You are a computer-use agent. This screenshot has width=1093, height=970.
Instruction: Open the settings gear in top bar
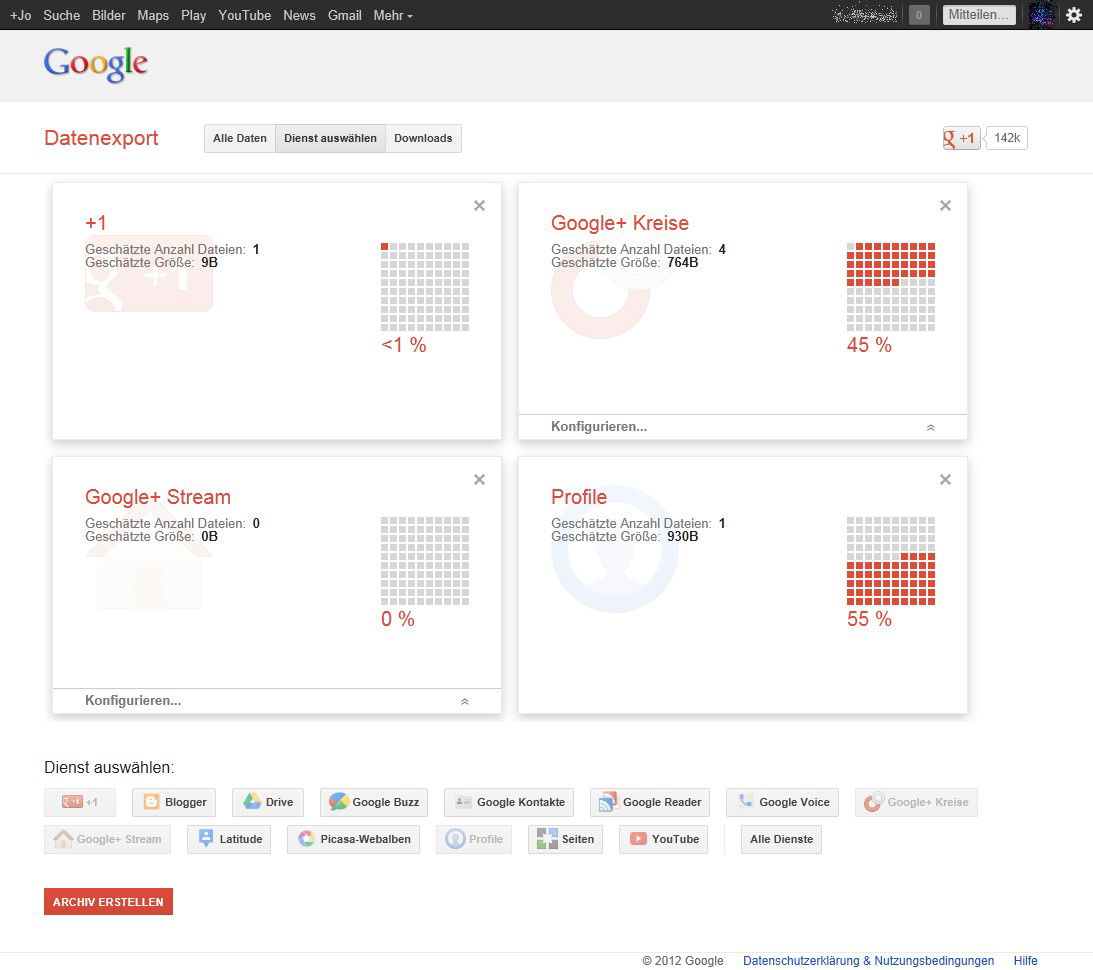pos(1074,15)
